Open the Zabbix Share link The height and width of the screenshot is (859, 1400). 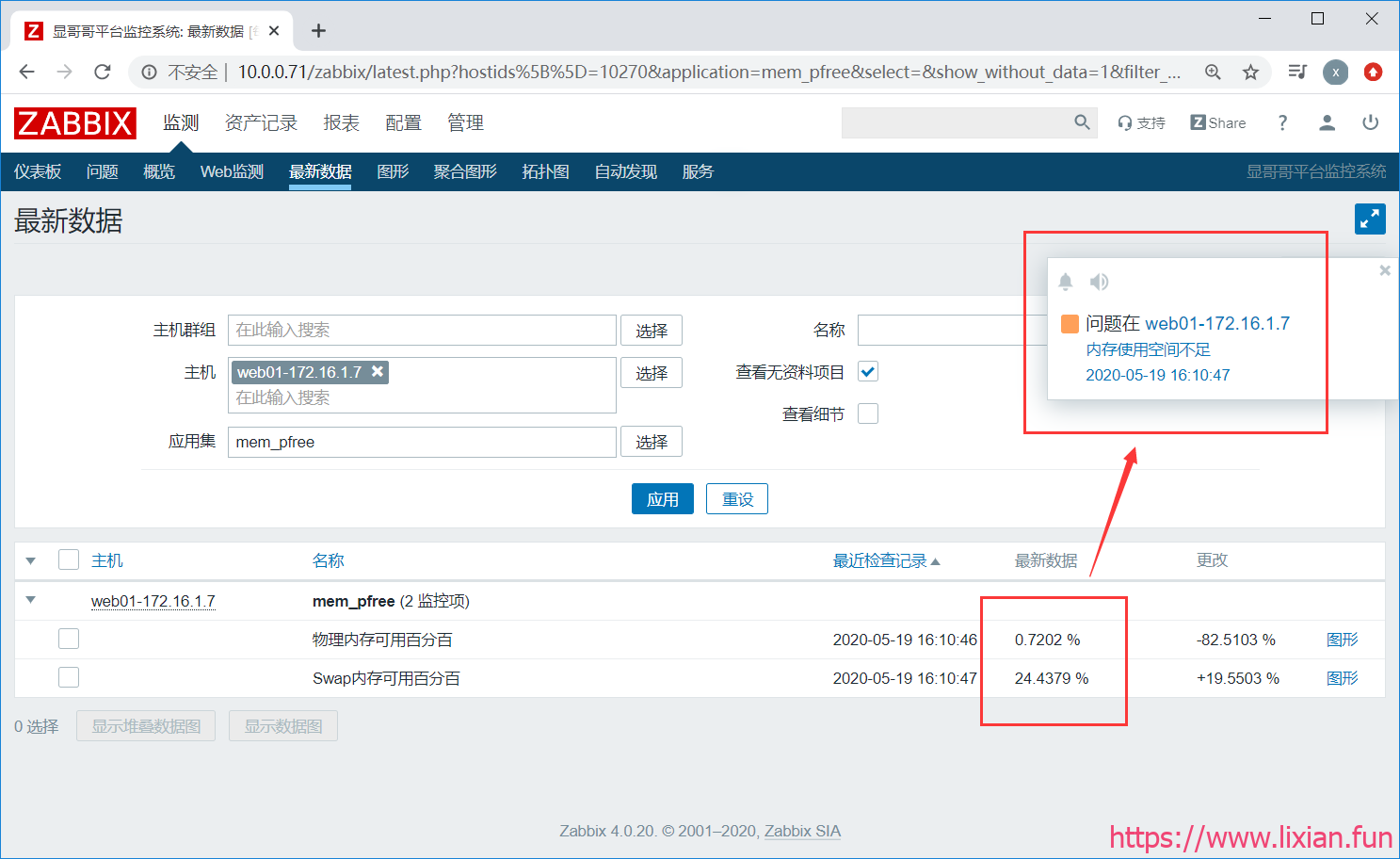pyautogui.click(x=1218, y=123)
